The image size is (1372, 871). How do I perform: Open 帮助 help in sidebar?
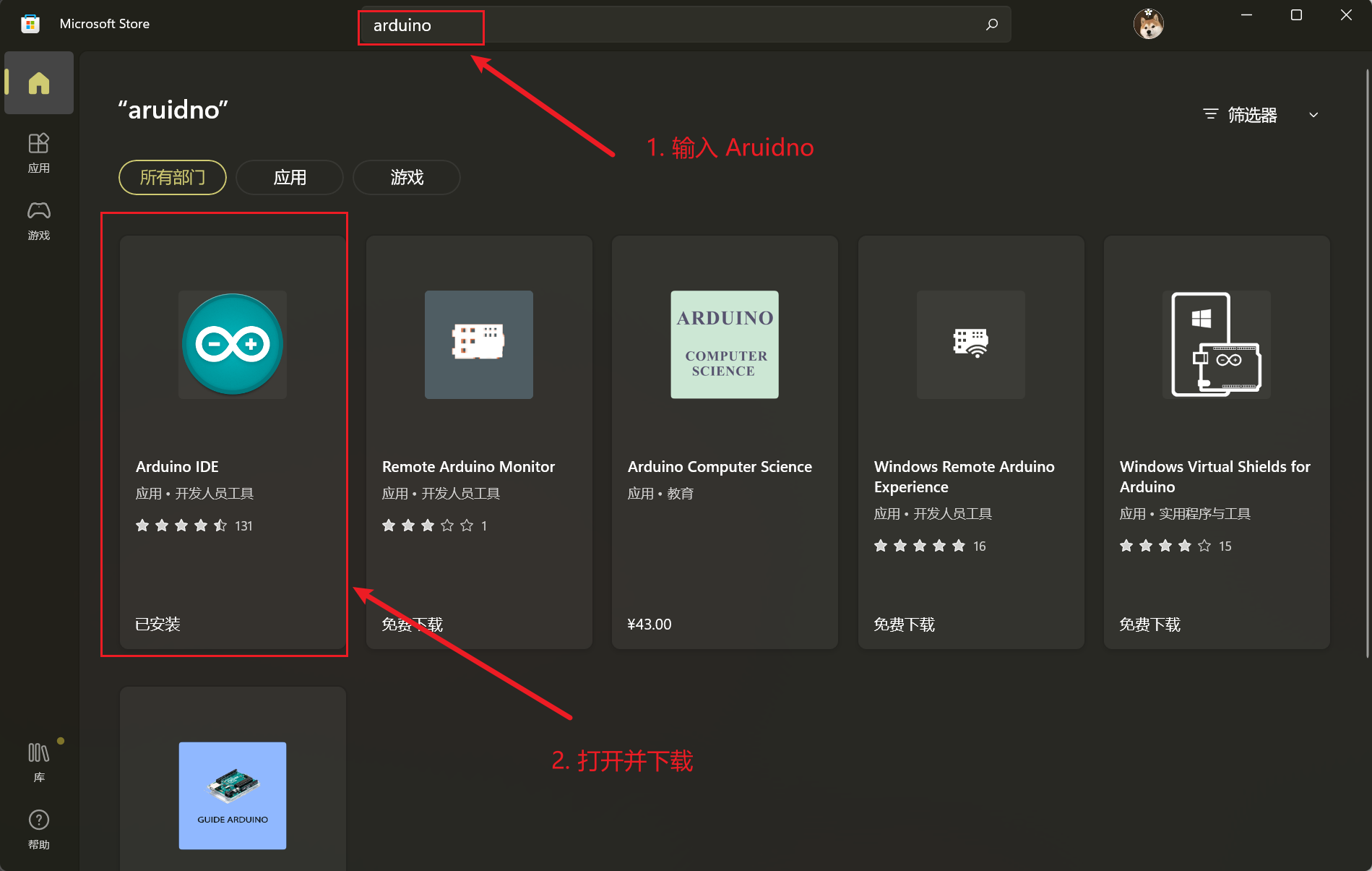39,829
